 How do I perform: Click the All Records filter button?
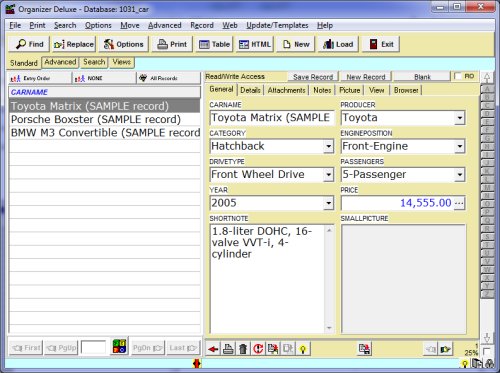point(169,78)
